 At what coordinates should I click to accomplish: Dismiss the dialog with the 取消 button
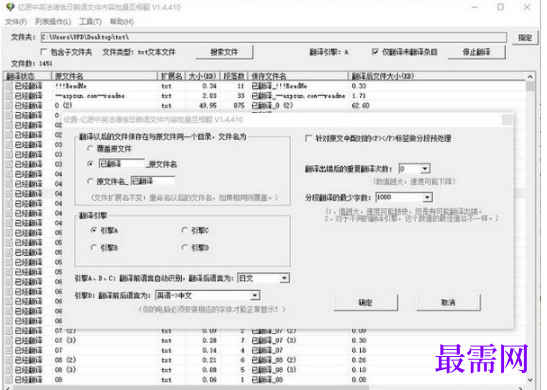tap(448, 302)
